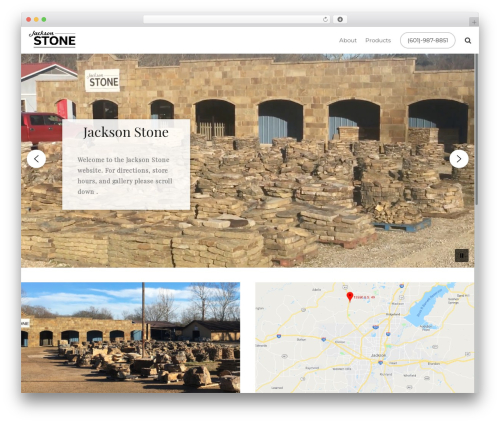Image resolution: width=500 pixels, height=423 pixels.
Task: Reload the page in browser
Action: click(325, 20)
